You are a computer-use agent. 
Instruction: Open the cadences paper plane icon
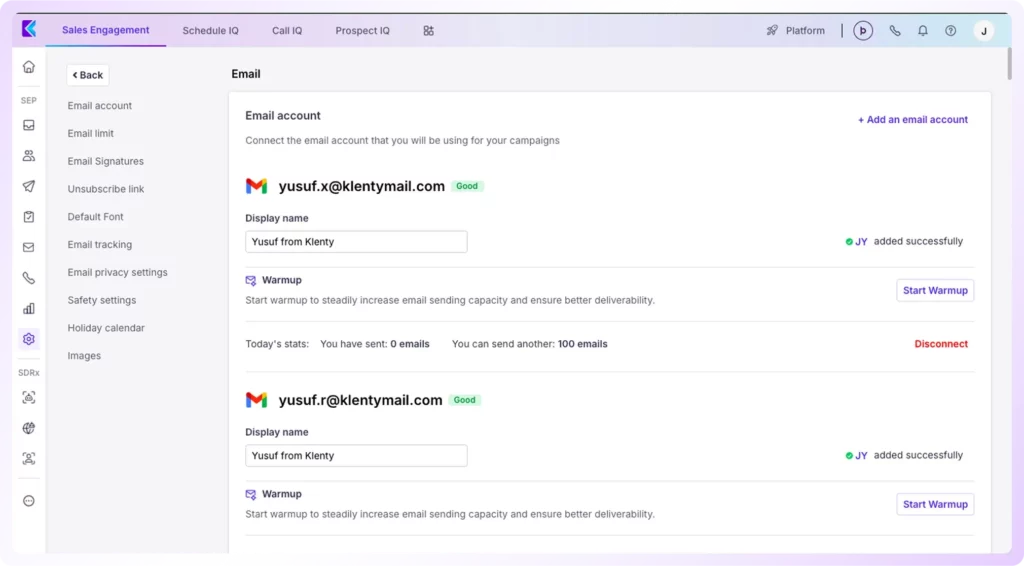29,186
